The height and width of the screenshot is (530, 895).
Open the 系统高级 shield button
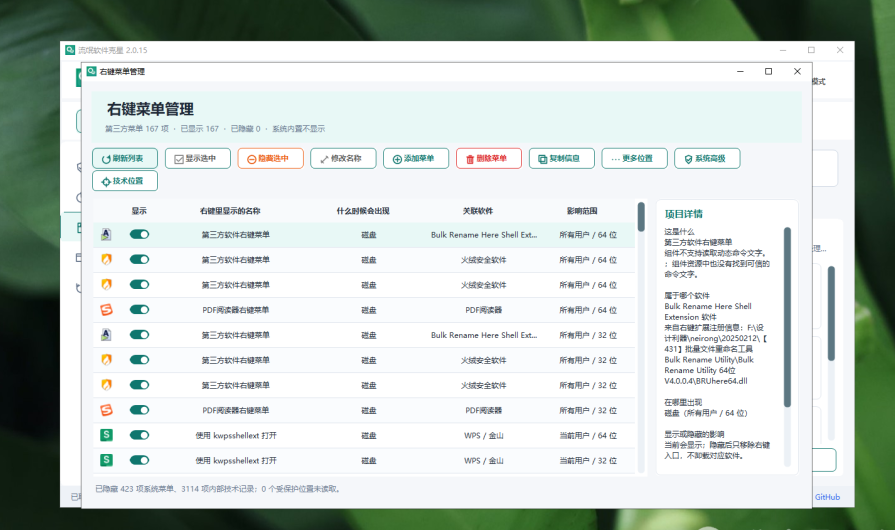point(707,159)
